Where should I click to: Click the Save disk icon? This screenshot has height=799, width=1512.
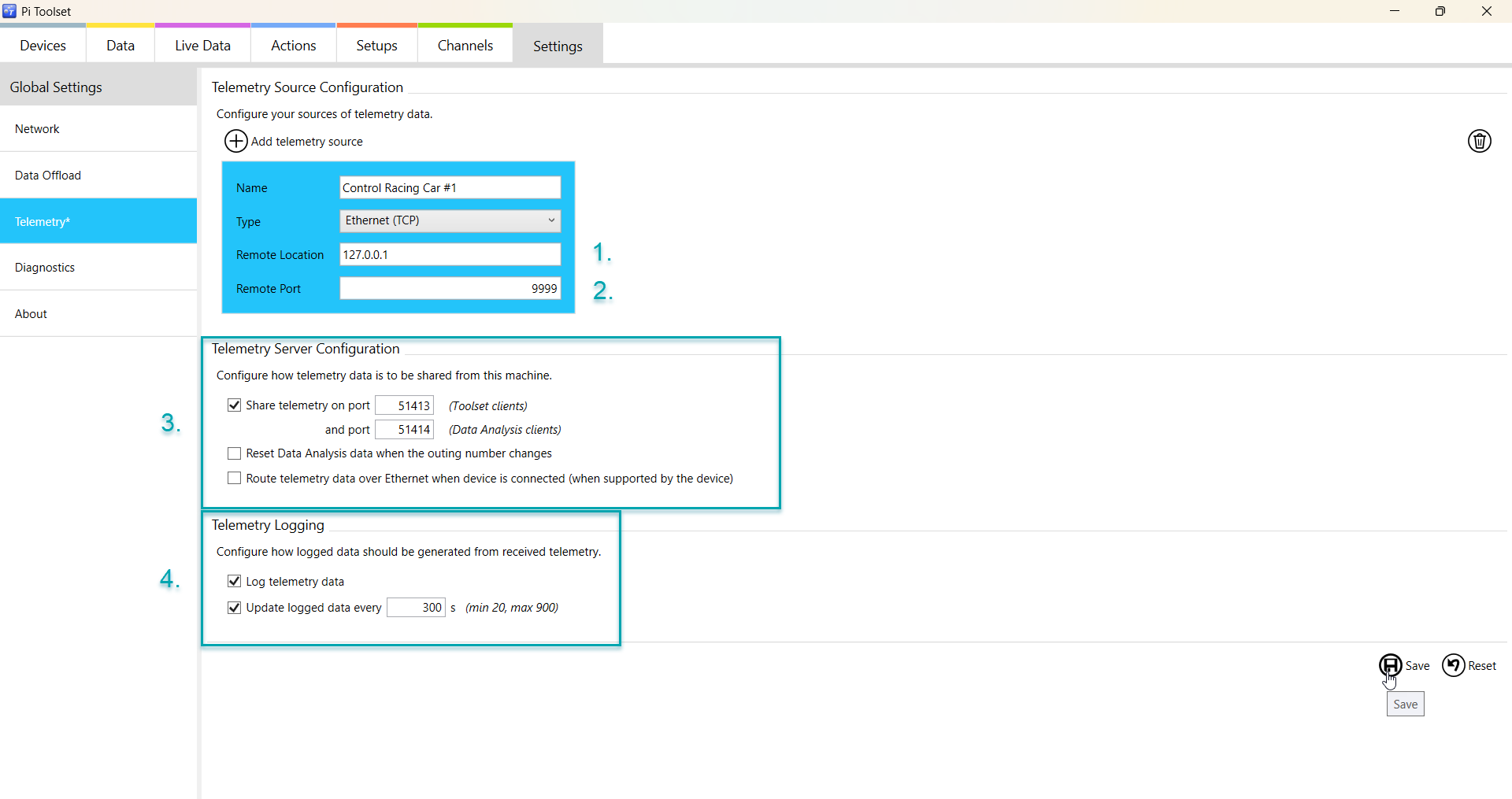click(1390, 665)
